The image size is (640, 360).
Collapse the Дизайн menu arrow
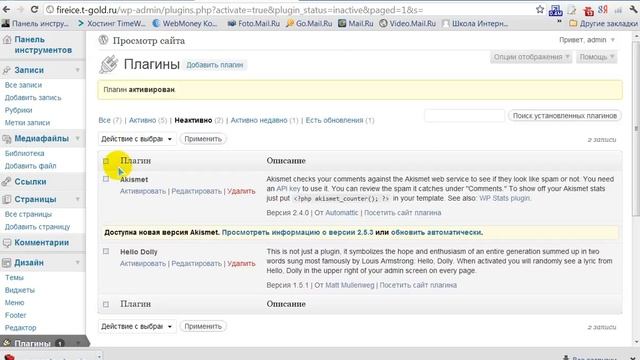[78, 263]
